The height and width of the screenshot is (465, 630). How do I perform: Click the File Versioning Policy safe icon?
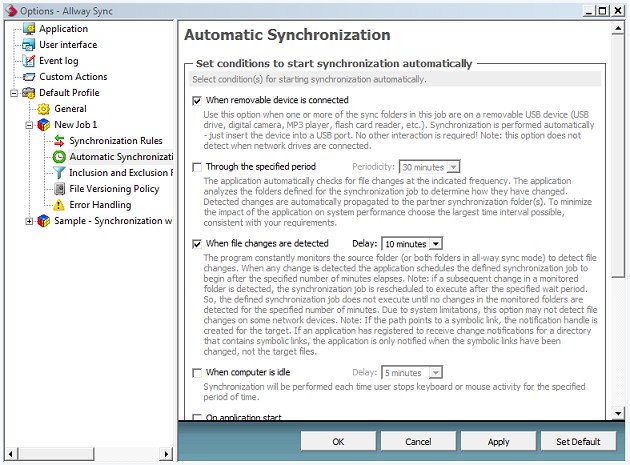tap(59, 189)
